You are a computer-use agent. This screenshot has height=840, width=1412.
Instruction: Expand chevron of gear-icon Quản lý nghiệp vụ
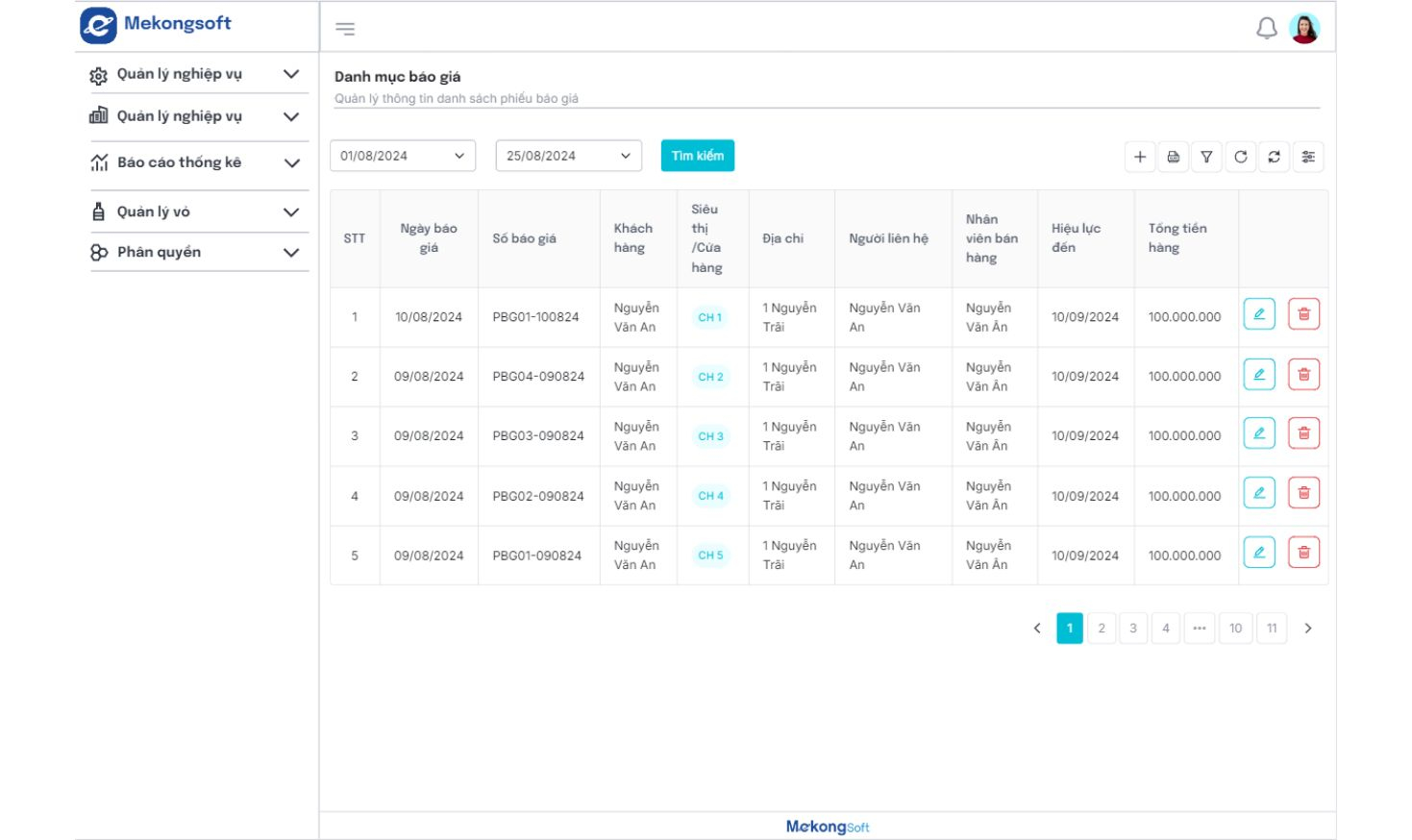point(291,74)
